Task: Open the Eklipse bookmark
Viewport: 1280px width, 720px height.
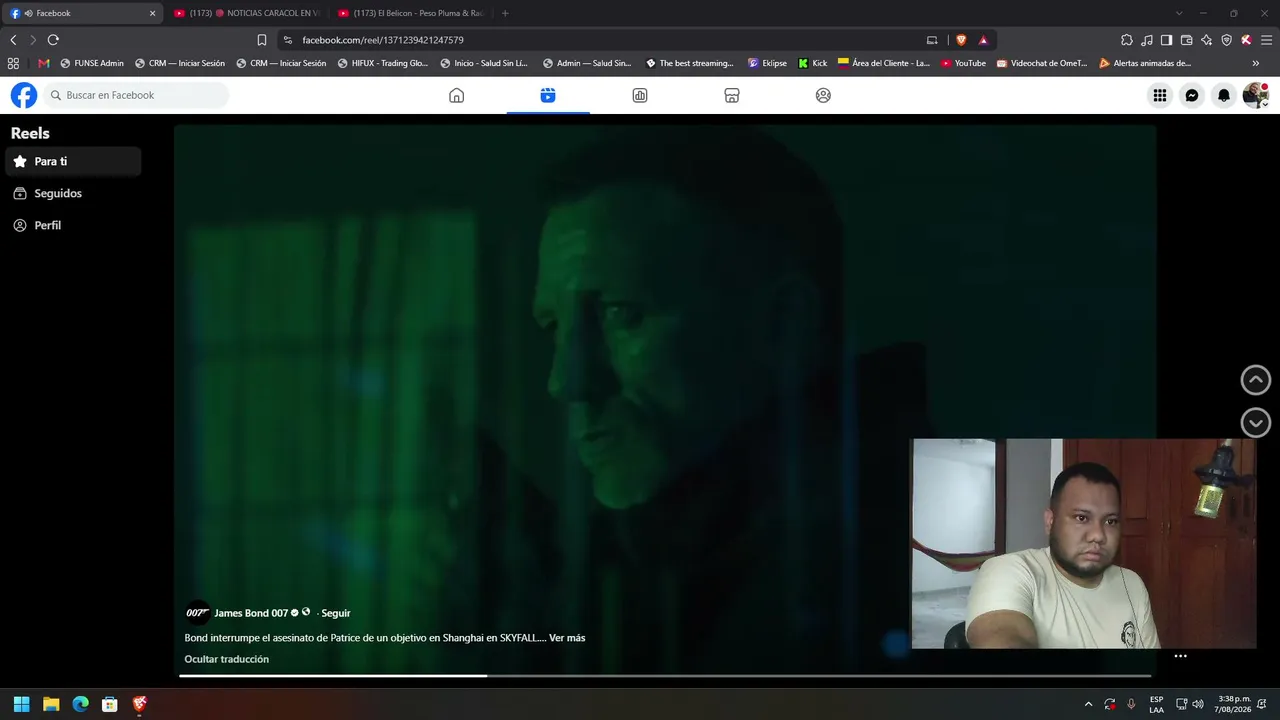Action: click(767, 63)
